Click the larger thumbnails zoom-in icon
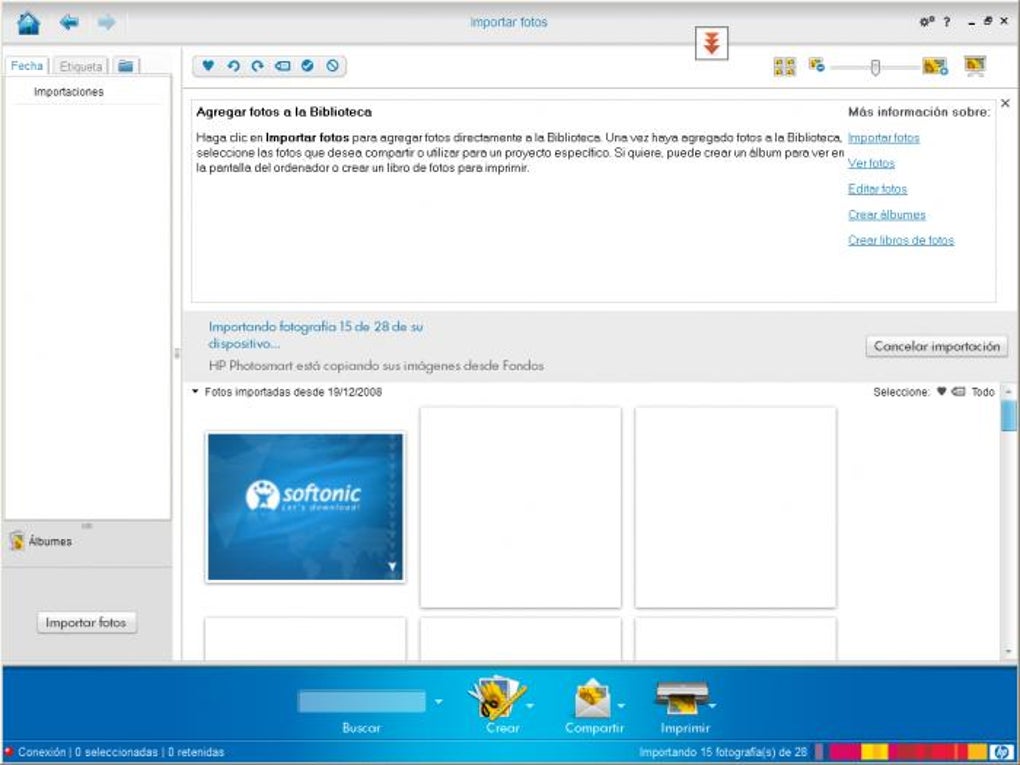 pyautogui.click(x=935, y=66)
